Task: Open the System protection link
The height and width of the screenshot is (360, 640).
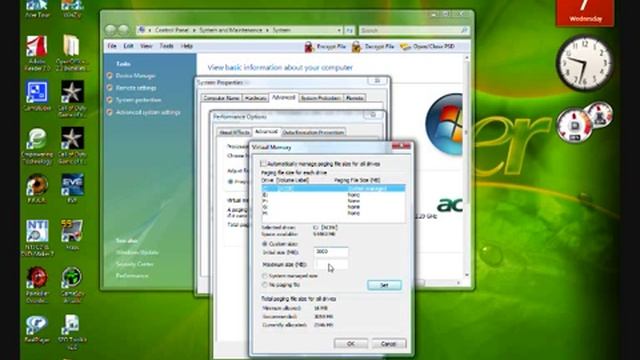Action: click(x=138, y=100)
